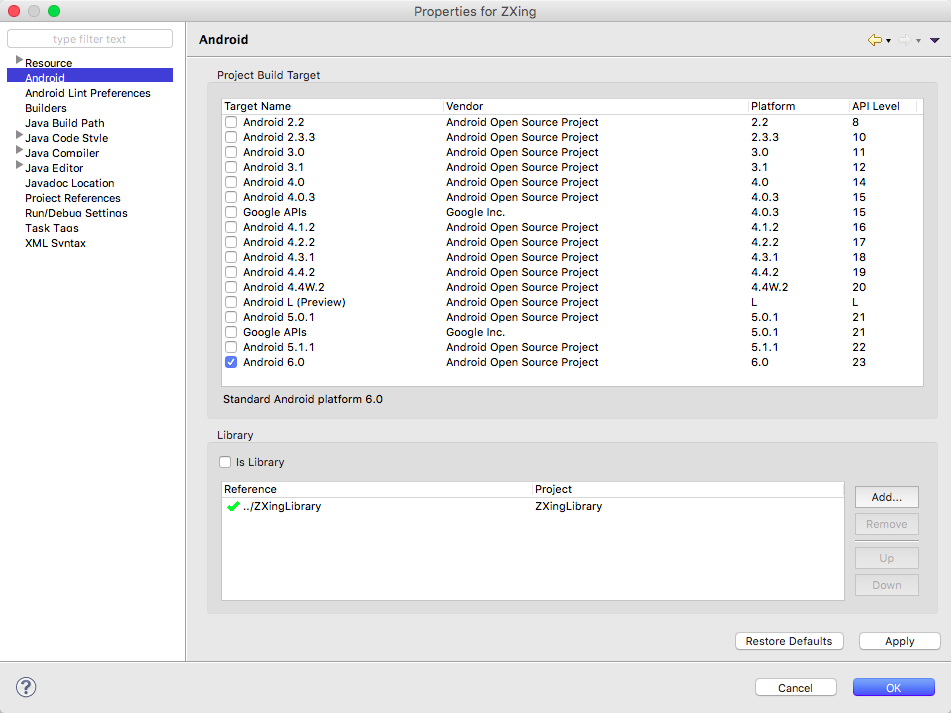Image resolution: width=951 pixels, height=713 pixels.
Task: Click the Up library order button
Action: click(x=887, y=558)
